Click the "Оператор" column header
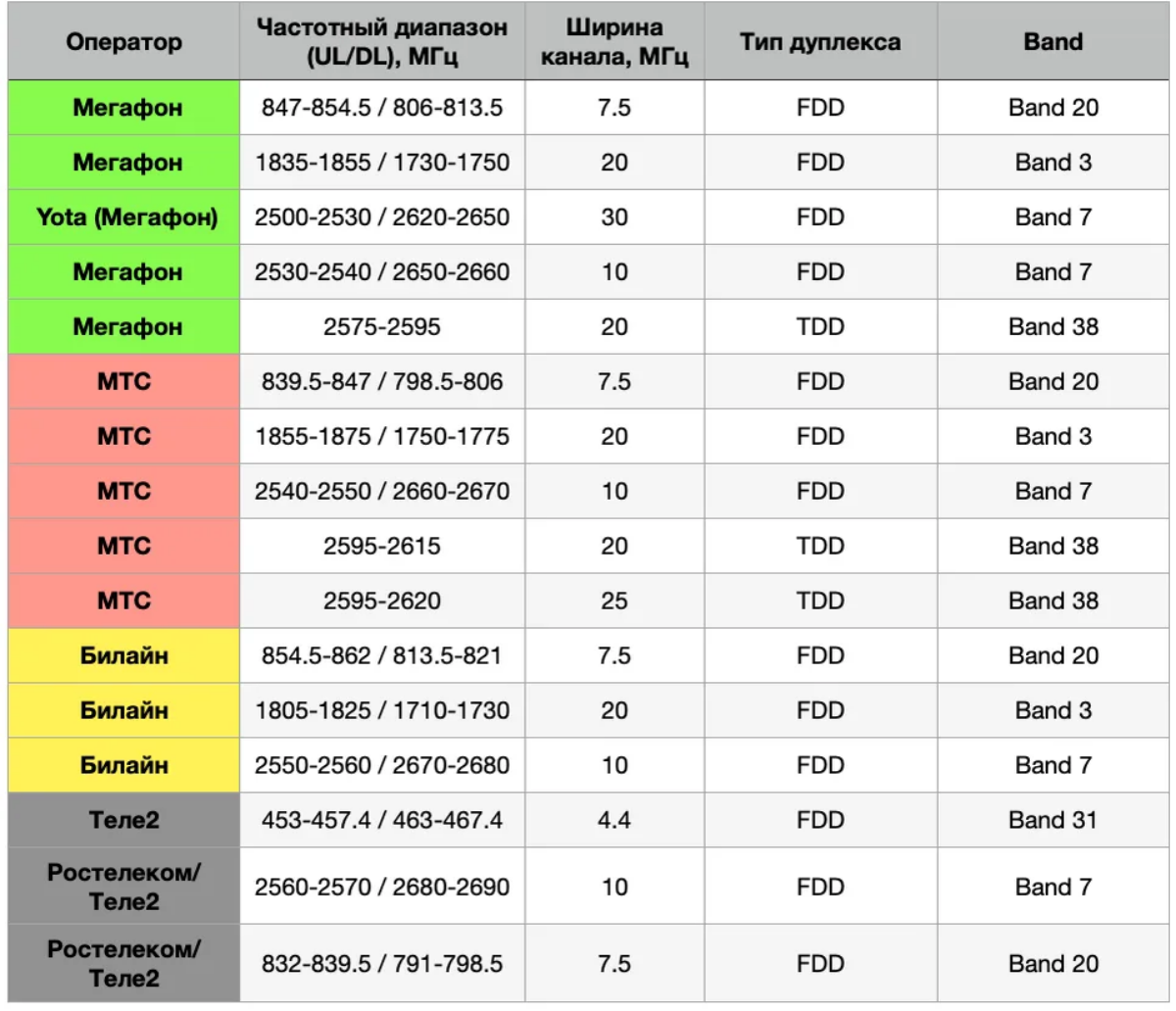The image size is (1176, 1011). click(123, 42)
